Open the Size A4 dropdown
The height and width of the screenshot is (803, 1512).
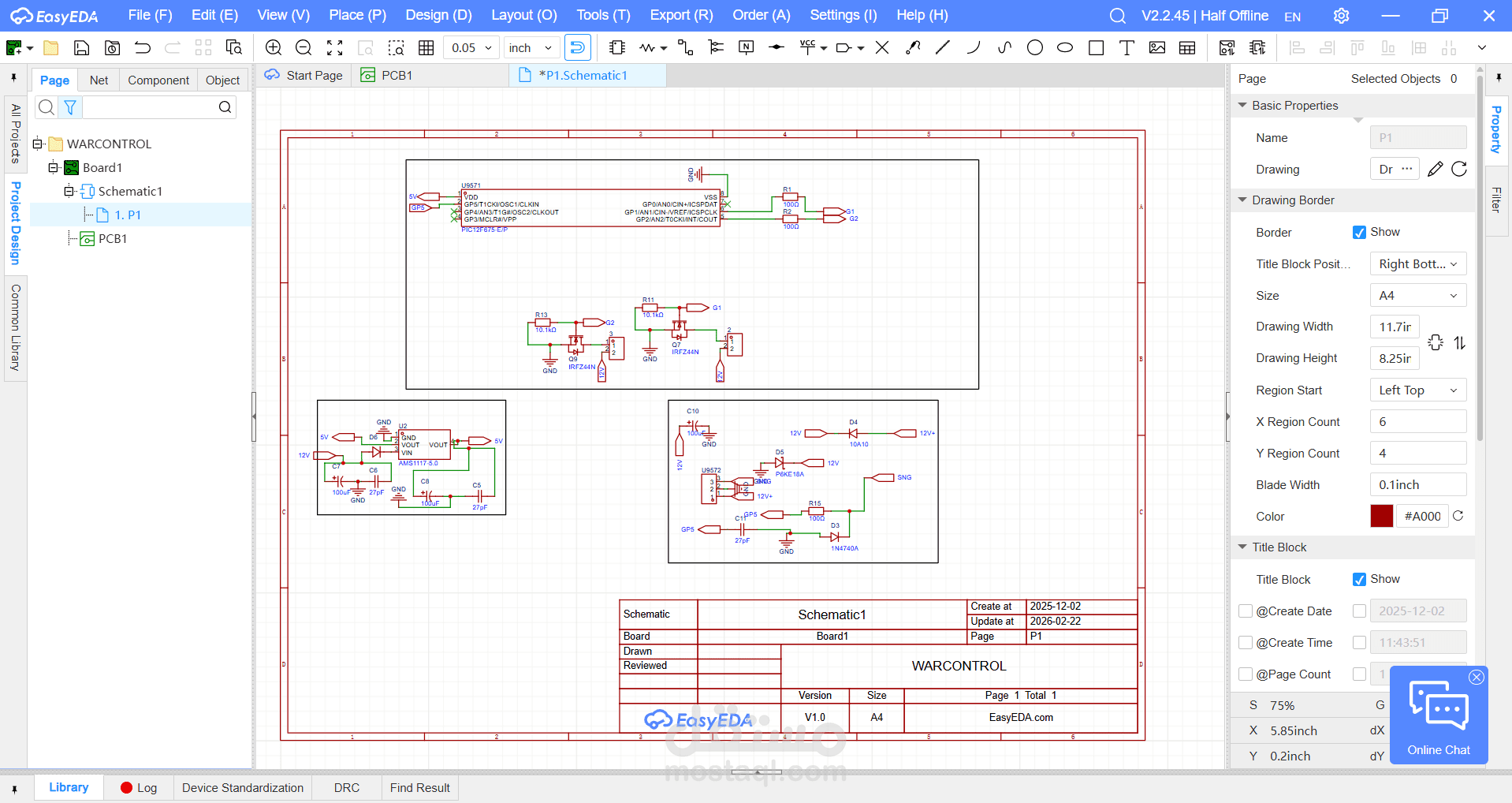(1417, 295)
